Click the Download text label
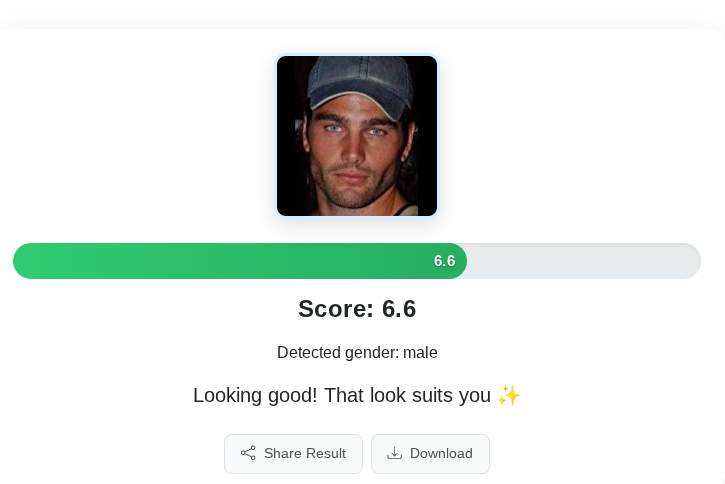 pos(441,453)
